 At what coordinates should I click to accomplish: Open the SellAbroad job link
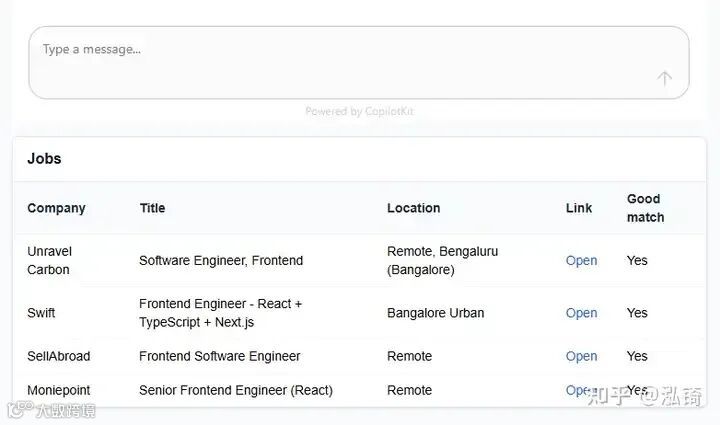[x=581, y=356]
